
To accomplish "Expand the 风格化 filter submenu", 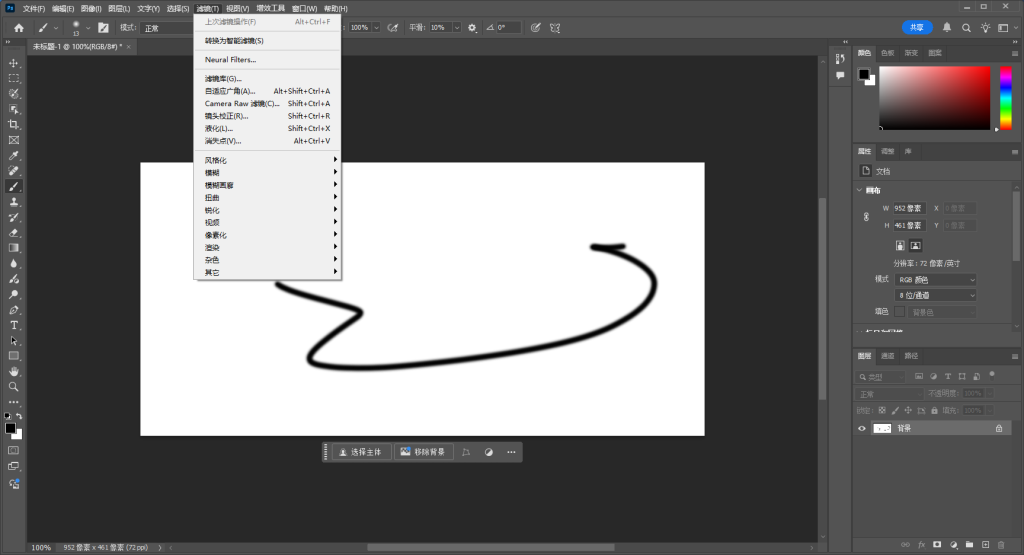I will (267, 160).
